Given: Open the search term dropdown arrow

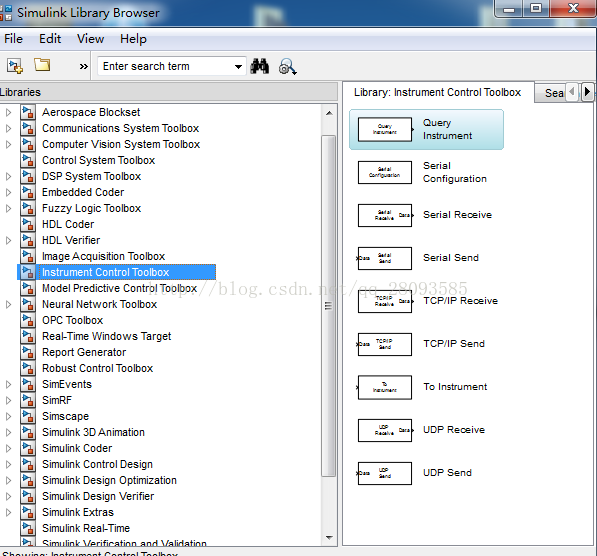Looking at the screenshot, I should (x=238, y=67).
